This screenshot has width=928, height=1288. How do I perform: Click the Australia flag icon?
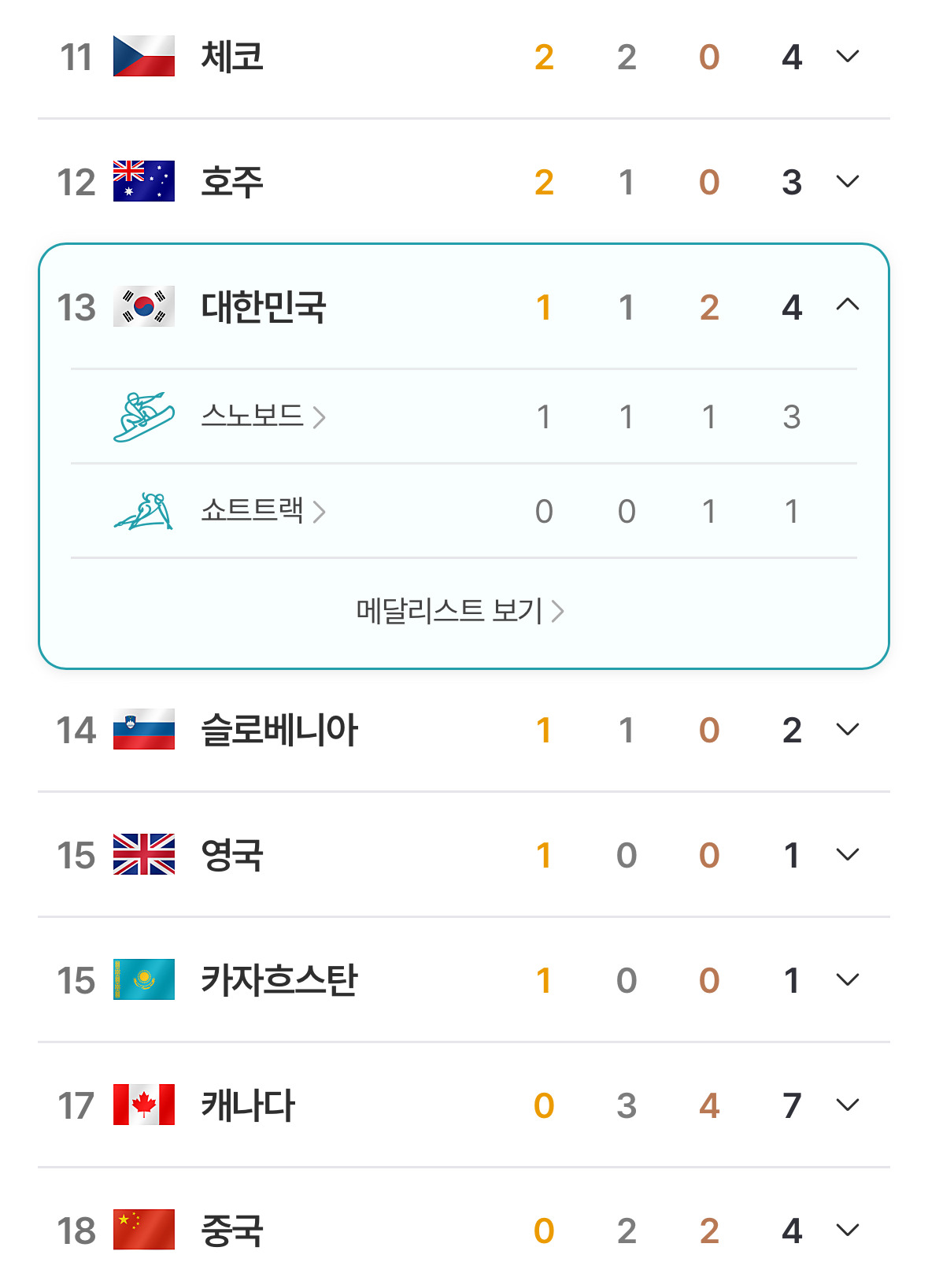144,181
